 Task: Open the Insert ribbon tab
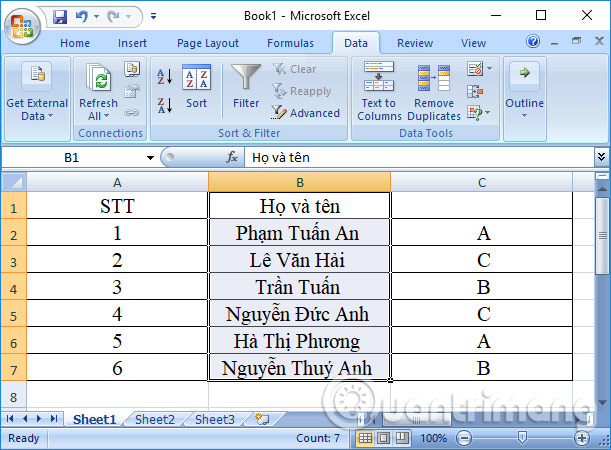click(132, 43)
